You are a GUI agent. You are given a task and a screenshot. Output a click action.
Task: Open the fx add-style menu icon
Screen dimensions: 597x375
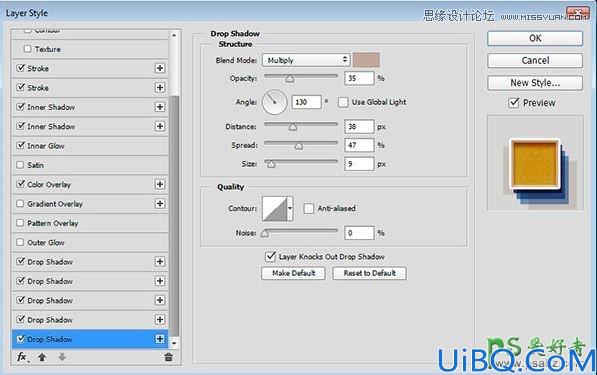point(22,357)
